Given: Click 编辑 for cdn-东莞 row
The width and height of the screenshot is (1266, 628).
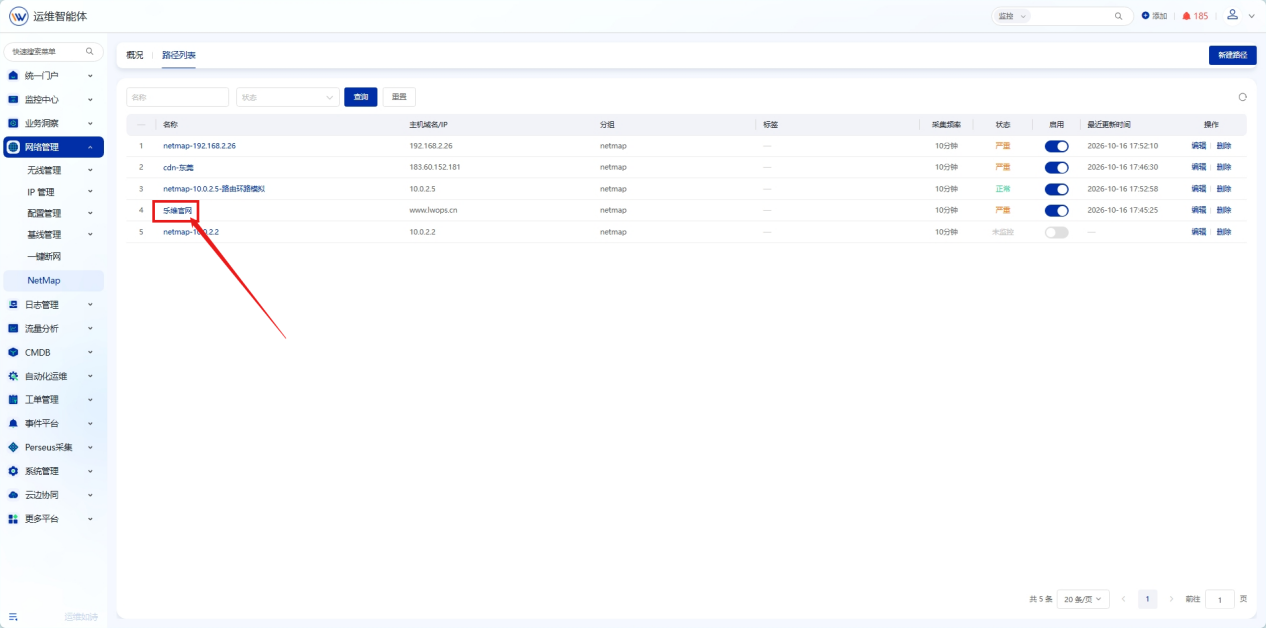Looking at the screenshot, I should 1198,167.
